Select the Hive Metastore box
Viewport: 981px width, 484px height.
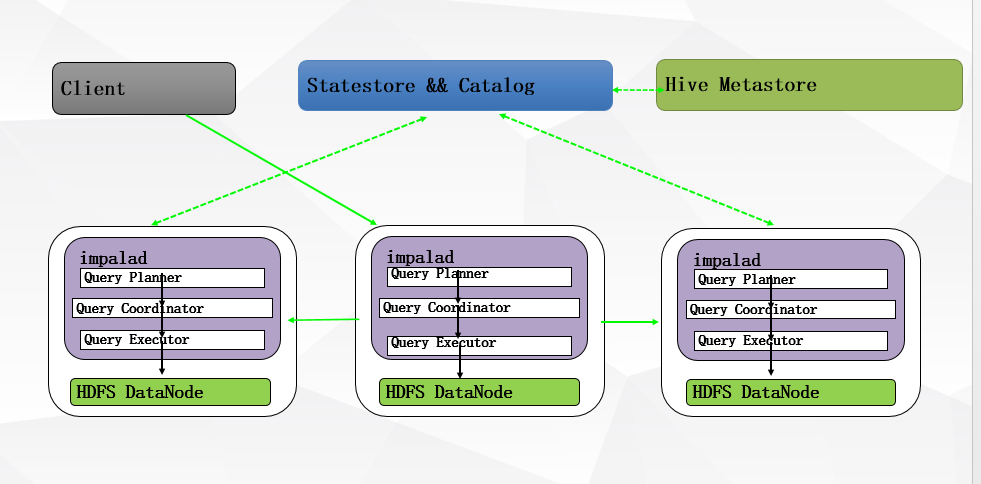coord(809,85)
